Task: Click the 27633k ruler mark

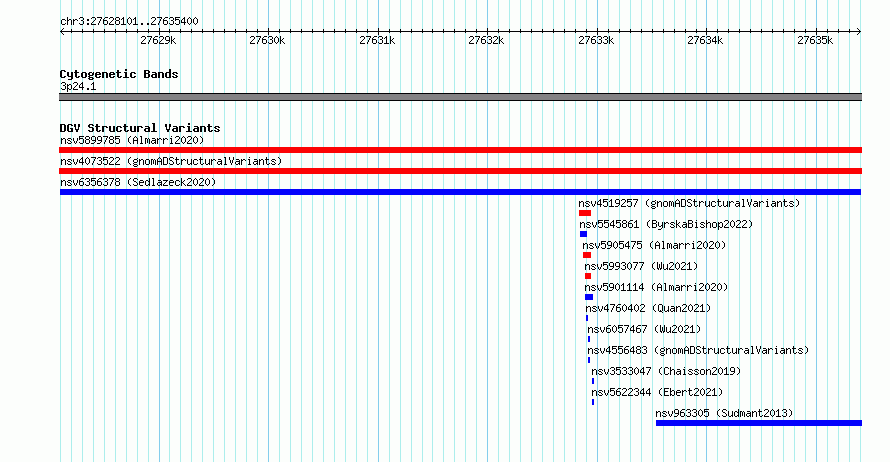Action: coord(597,40)
